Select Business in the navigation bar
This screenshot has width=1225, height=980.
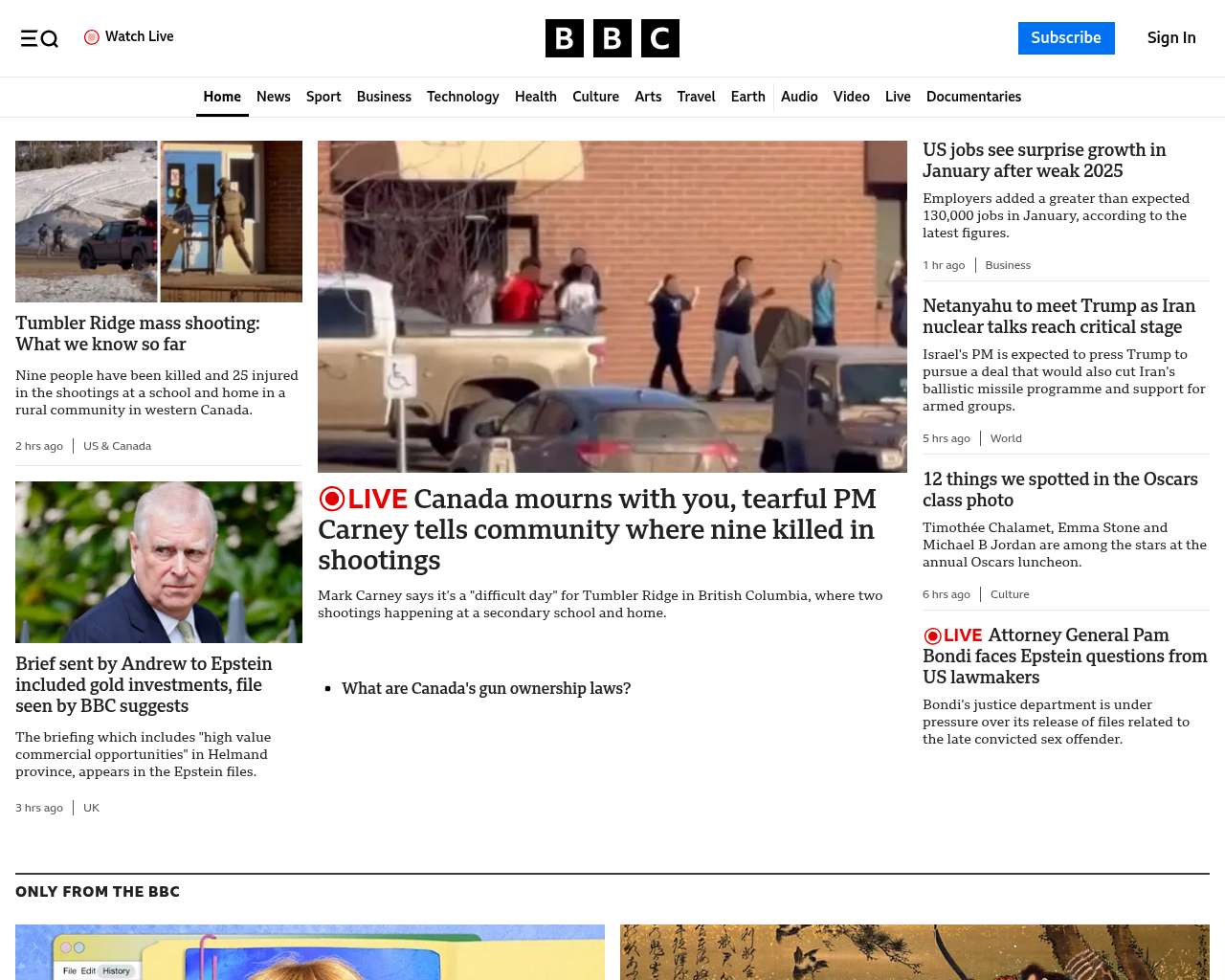(x=384, y=97)
